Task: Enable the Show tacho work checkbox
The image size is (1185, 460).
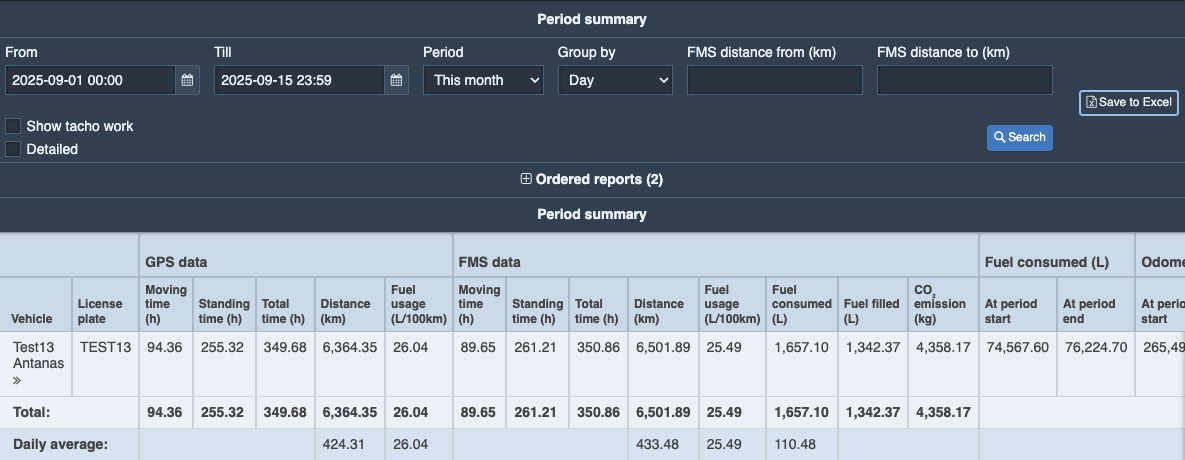Action: tap(13, 126)
